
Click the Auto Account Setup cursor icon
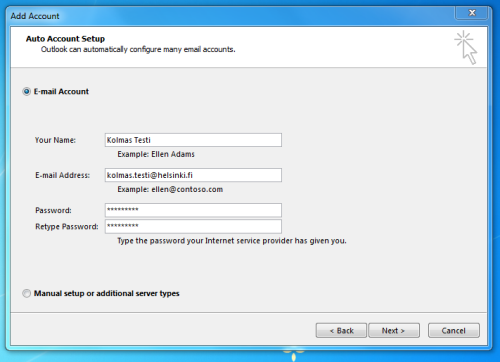466,47
